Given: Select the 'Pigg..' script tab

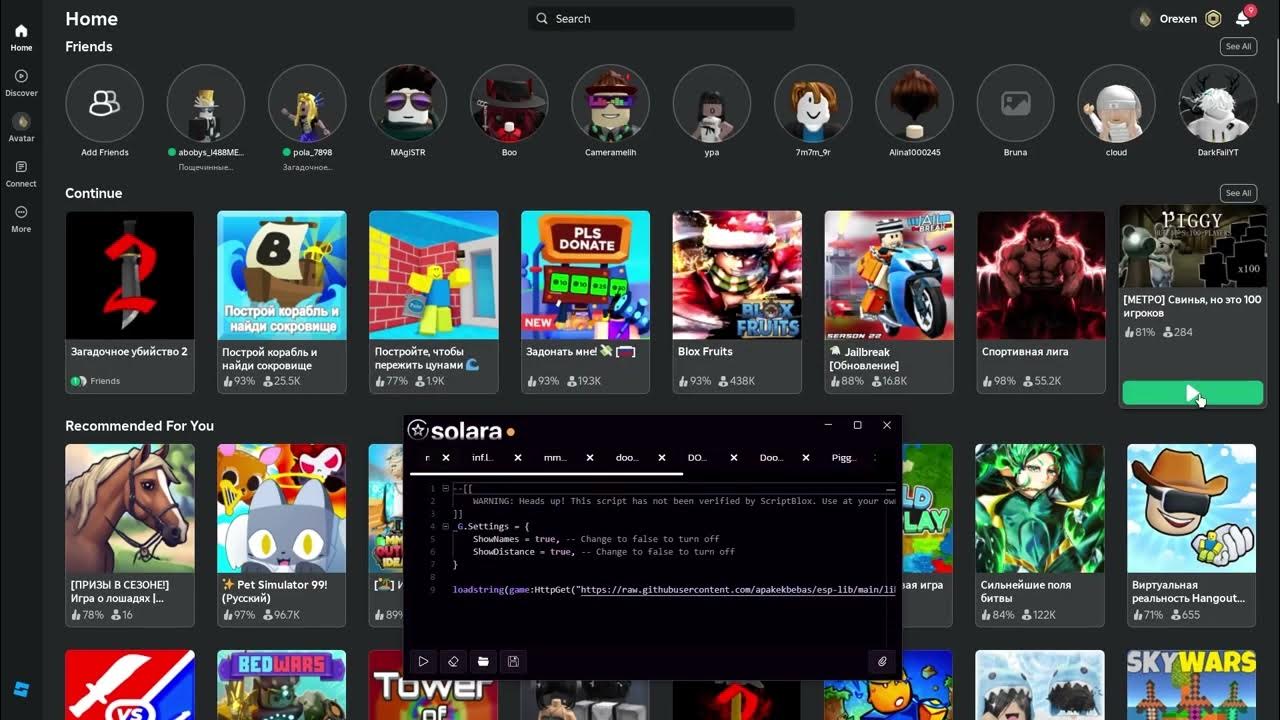Looking at the screenshot, I should pyautogui.click(x=843, y=457).
